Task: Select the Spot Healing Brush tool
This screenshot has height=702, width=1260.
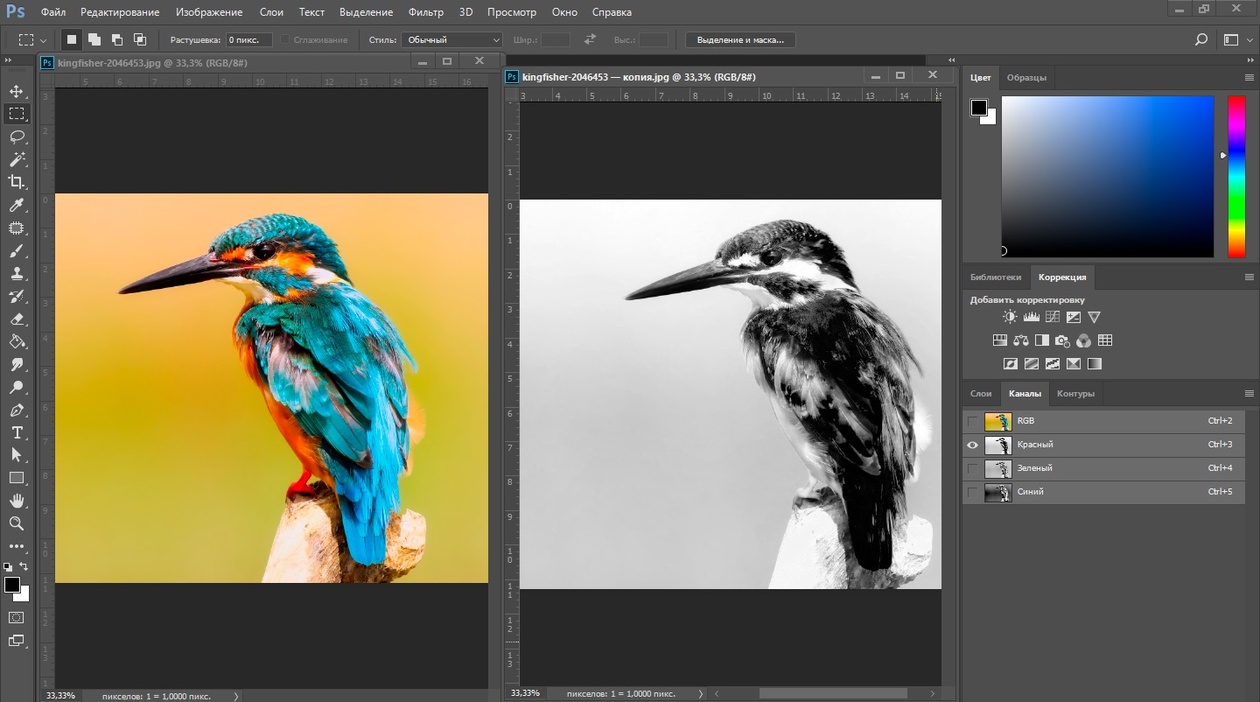Action: pos(16,228)
